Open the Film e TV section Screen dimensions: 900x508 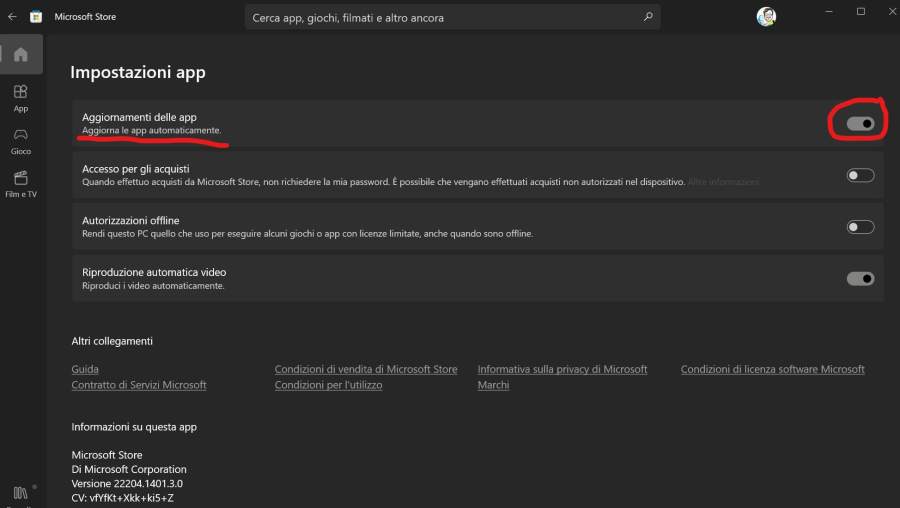pyautogui.click(x=20, y=182)
